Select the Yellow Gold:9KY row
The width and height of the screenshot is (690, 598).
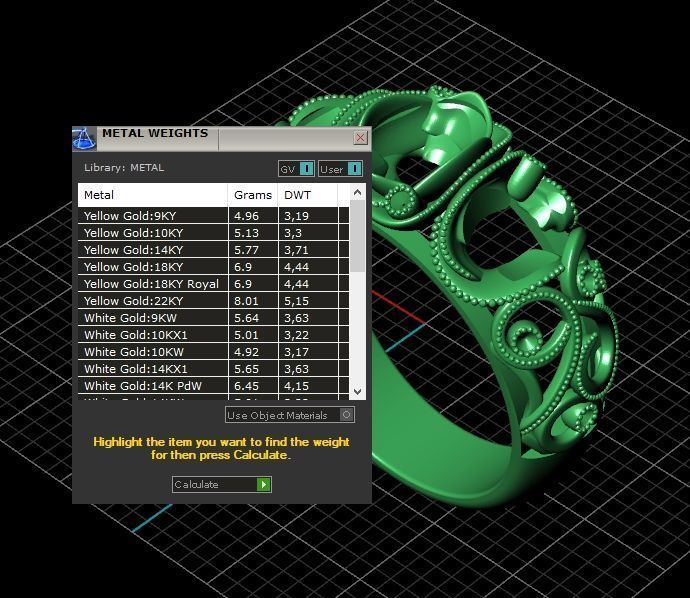213,216
